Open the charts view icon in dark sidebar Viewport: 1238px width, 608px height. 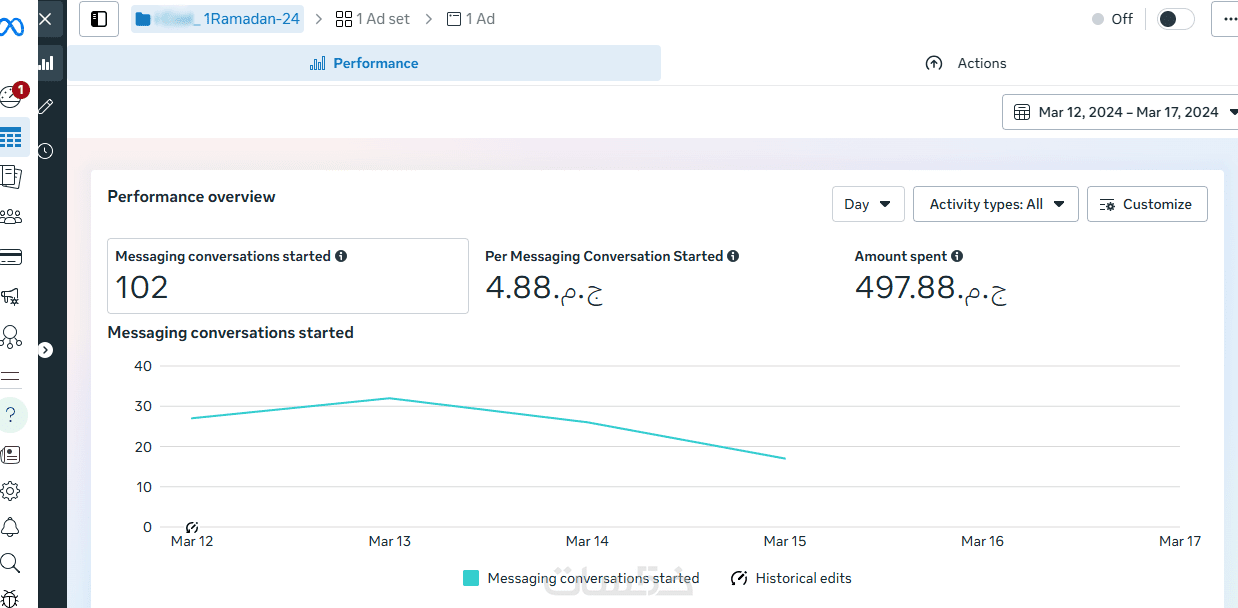[x=46, y=63]
